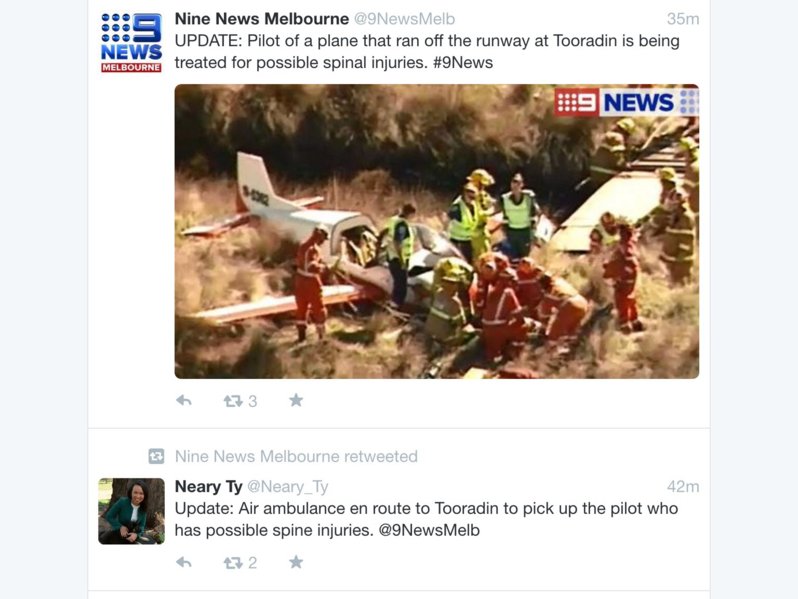Retweet the Tooradin plane runway tweet
Screen dimensions: 798x599
pyautogui.click(x=233, y=401)
